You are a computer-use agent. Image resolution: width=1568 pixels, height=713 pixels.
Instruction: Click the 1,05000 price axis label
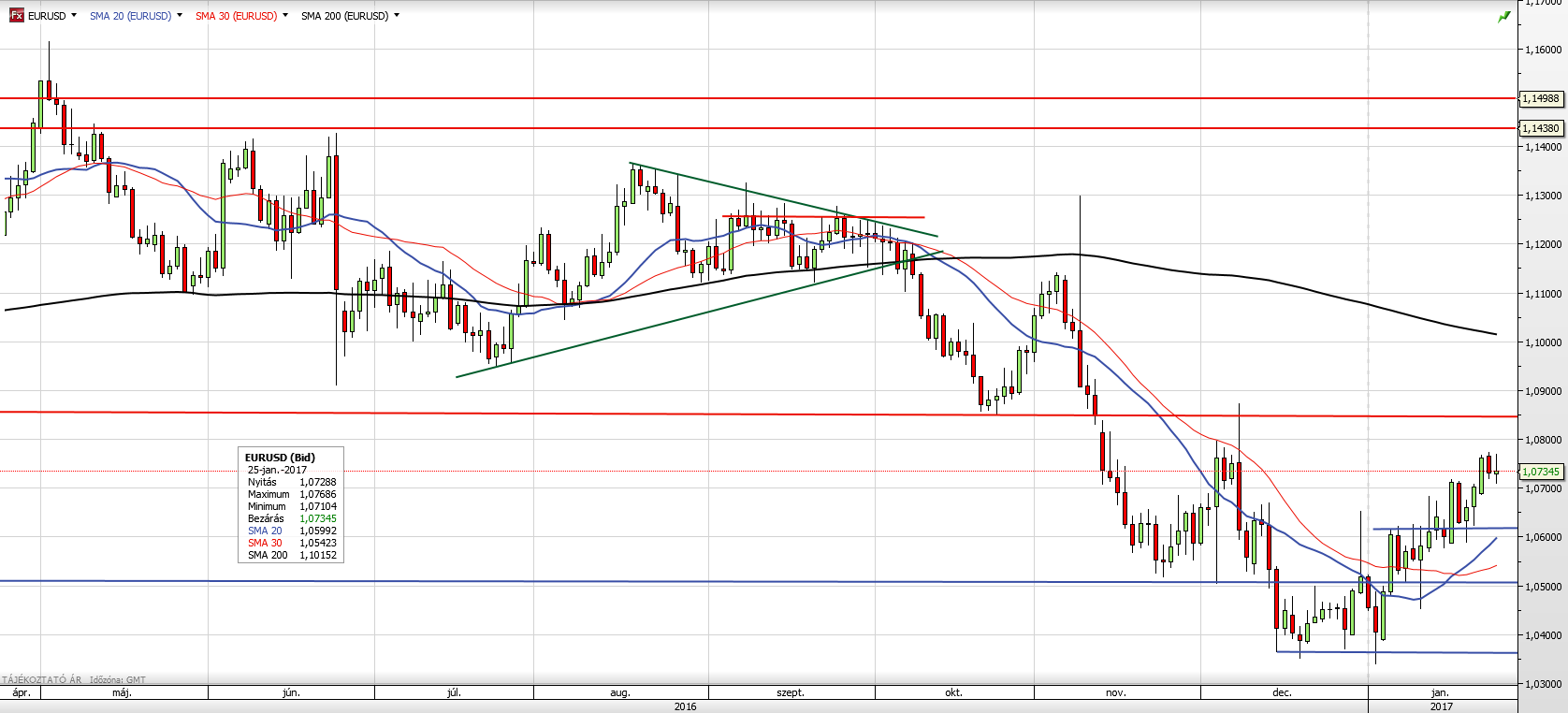(x=1543, y=587)
